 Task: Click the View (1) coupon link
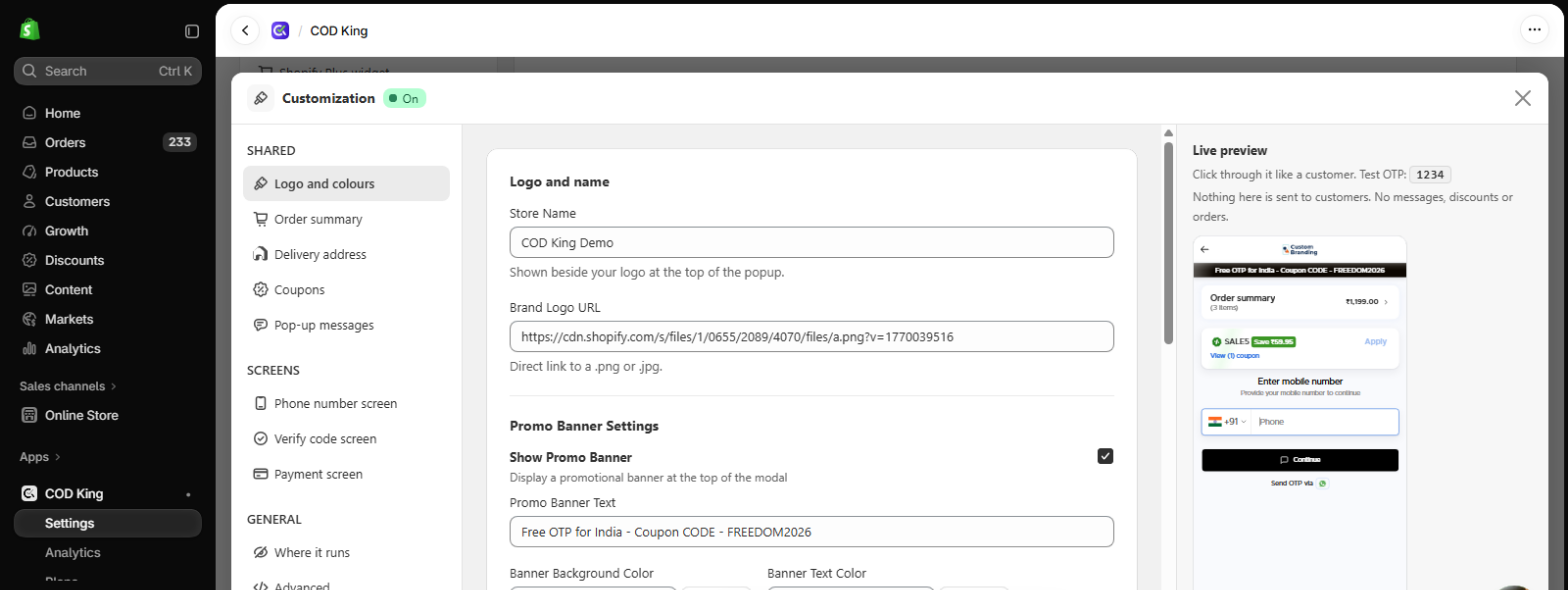pyautogui.click(x=1234, y=355)
